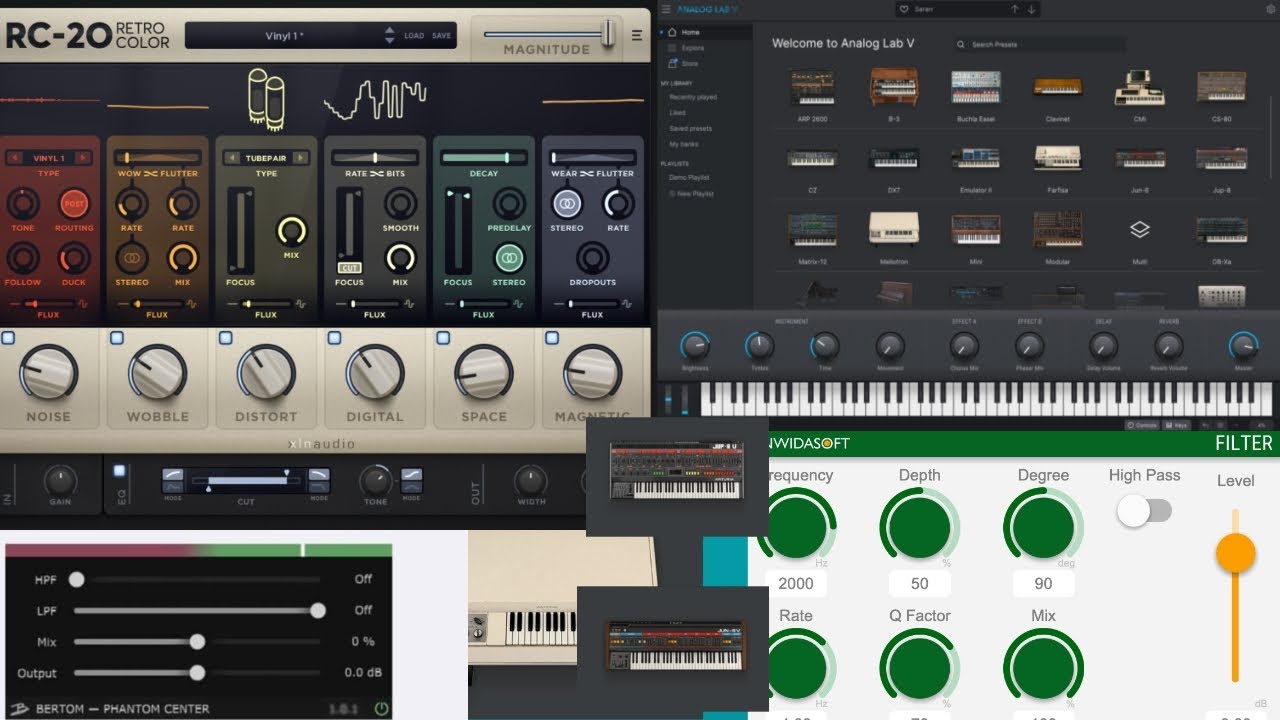The image size is (1280, 720).
Task: Click the Noise module Flux waveform icon
Action: (83, 303)
